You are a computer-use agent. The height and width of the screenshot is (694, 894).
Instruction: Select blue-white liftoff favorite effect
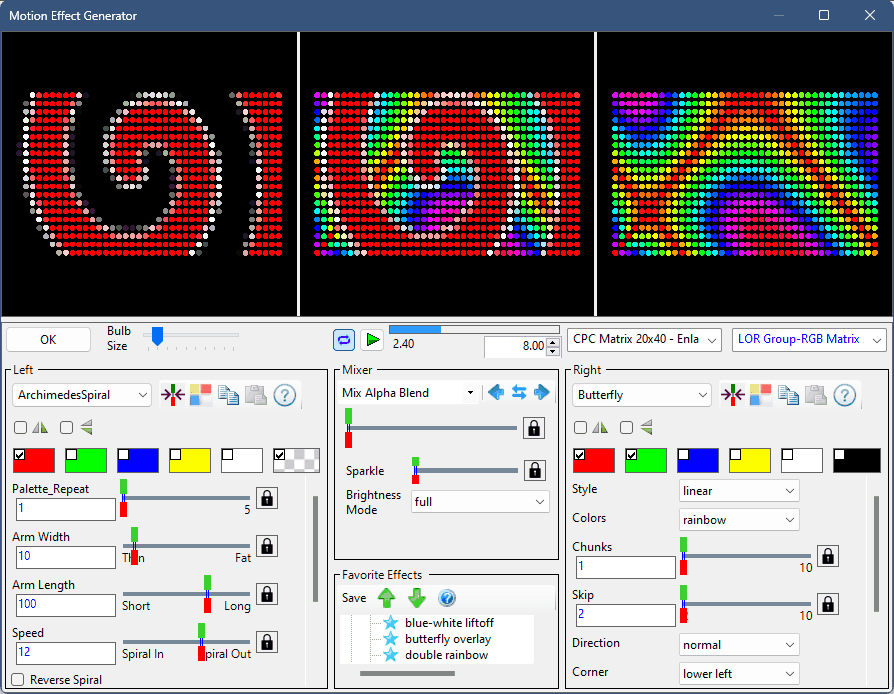point(449,623)
